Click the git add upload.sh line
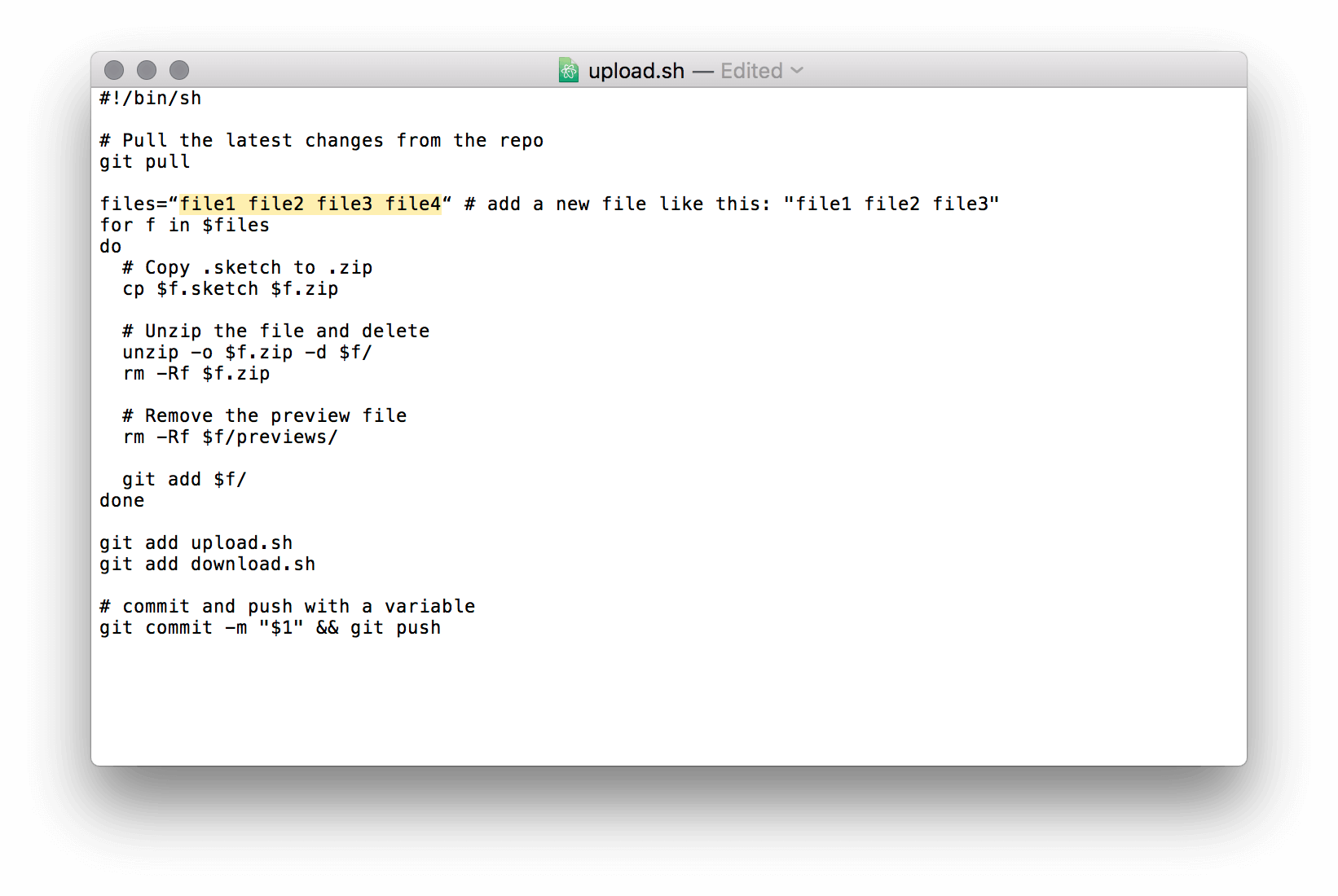 click(196, 542)
